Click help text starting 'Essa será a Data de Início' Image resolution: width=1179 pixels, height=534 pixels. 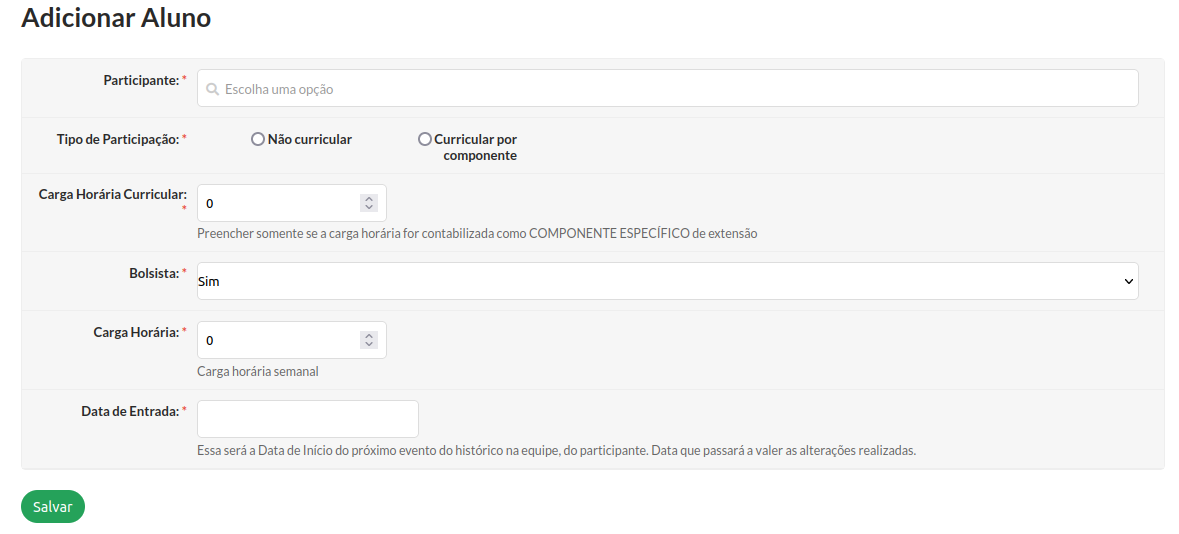point(556,451)
